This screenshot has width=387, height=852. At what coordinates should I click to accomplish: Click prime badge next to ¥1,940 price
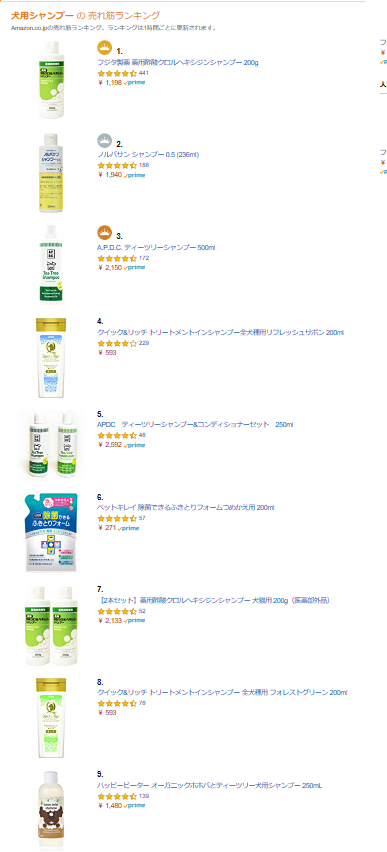pos(134,176)
